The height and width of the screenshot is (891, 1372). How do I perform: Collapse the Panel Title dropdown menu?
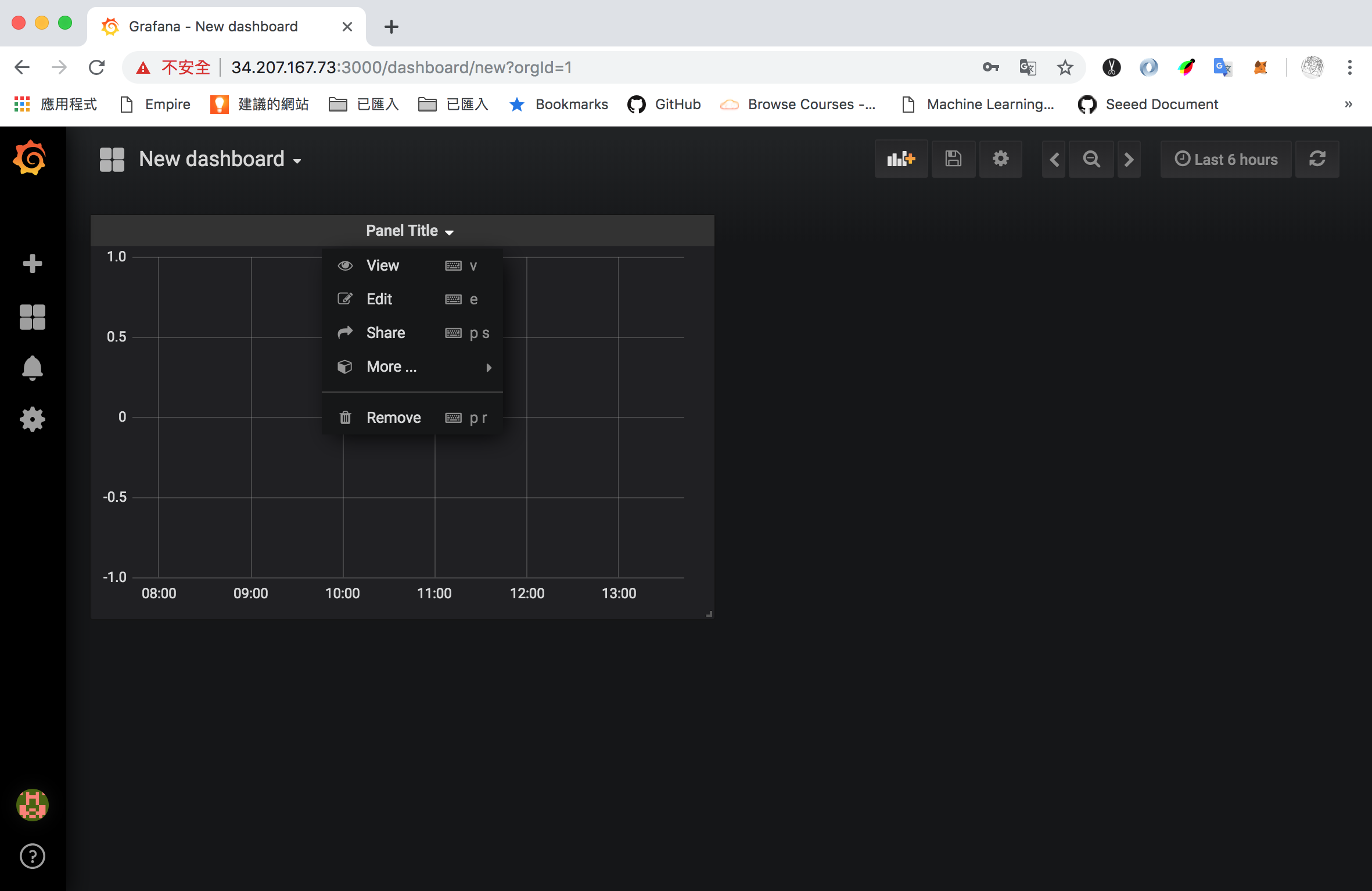(x=409, y=231)
